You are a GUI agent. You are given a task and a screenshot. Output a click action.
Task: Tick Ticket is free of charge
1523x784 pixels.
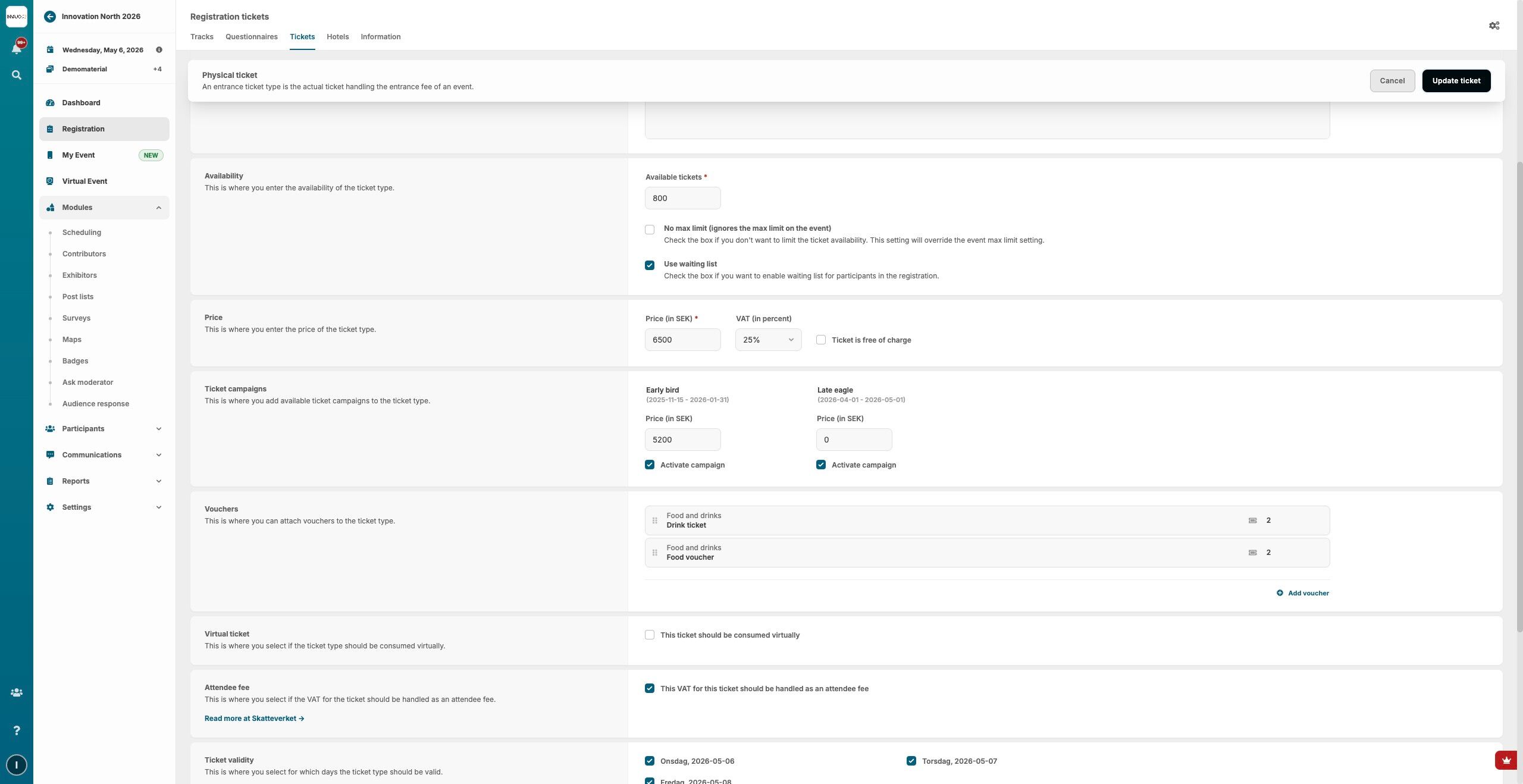pyautogui.click(x=821, y=340)
